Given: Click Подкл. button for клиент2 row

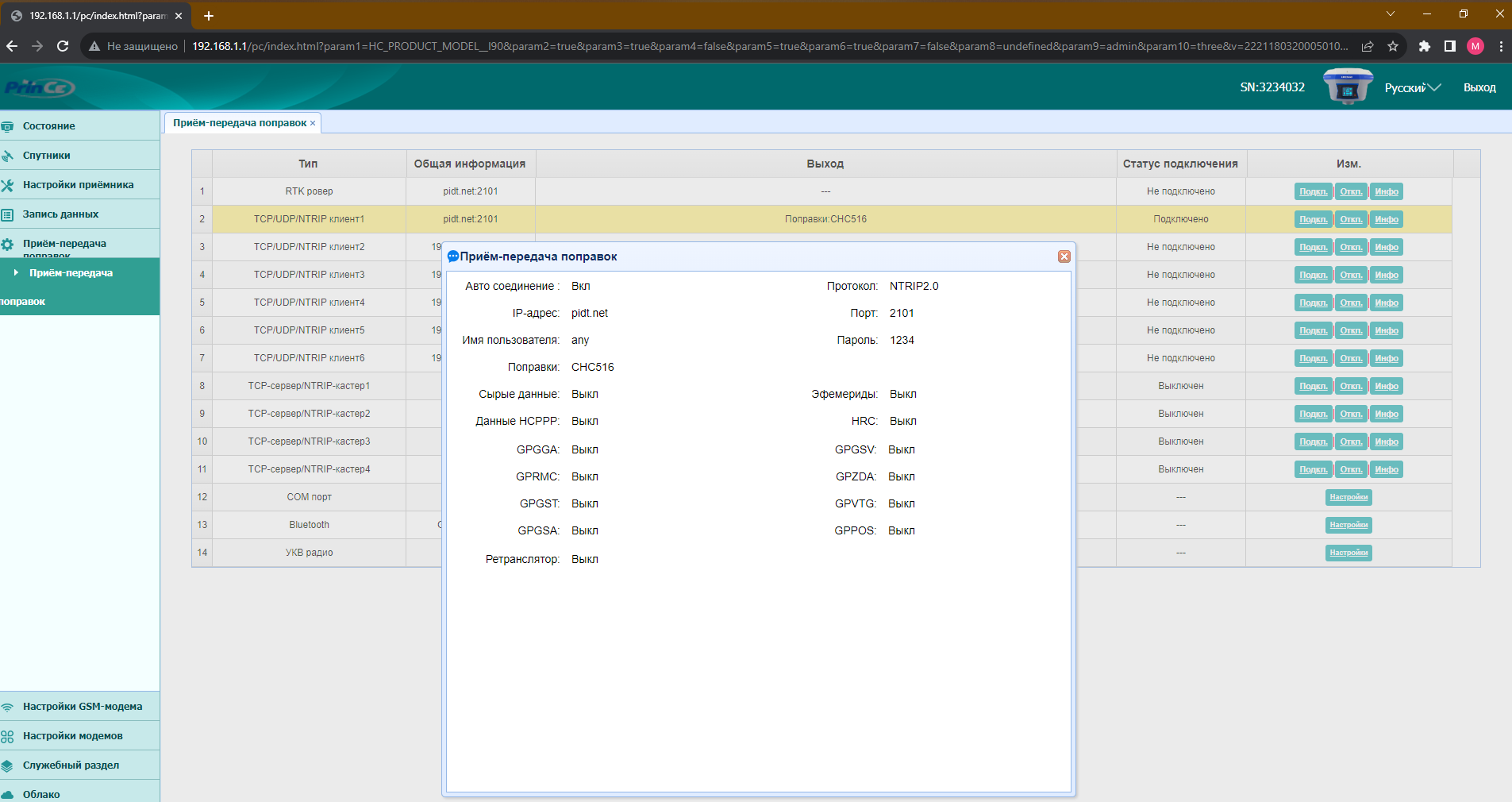Looking at the screenshot, I should point(1313,247).
